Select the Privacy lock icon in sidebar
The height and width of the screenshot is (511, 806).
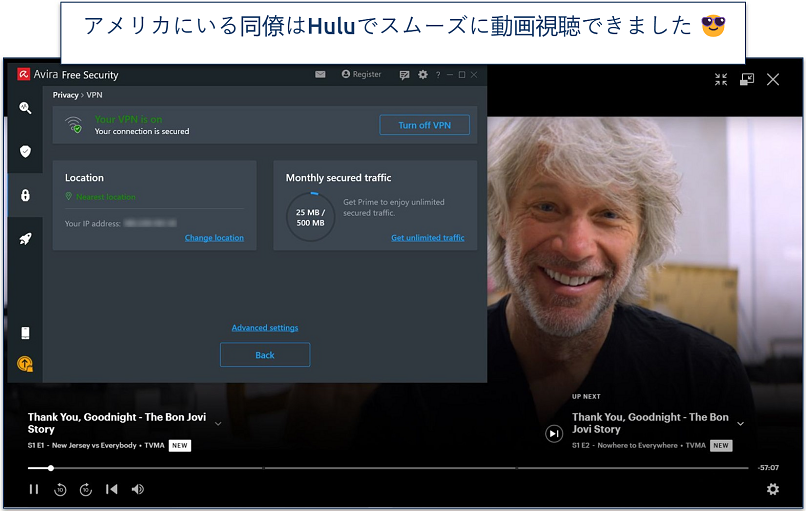tap(25, 196)
